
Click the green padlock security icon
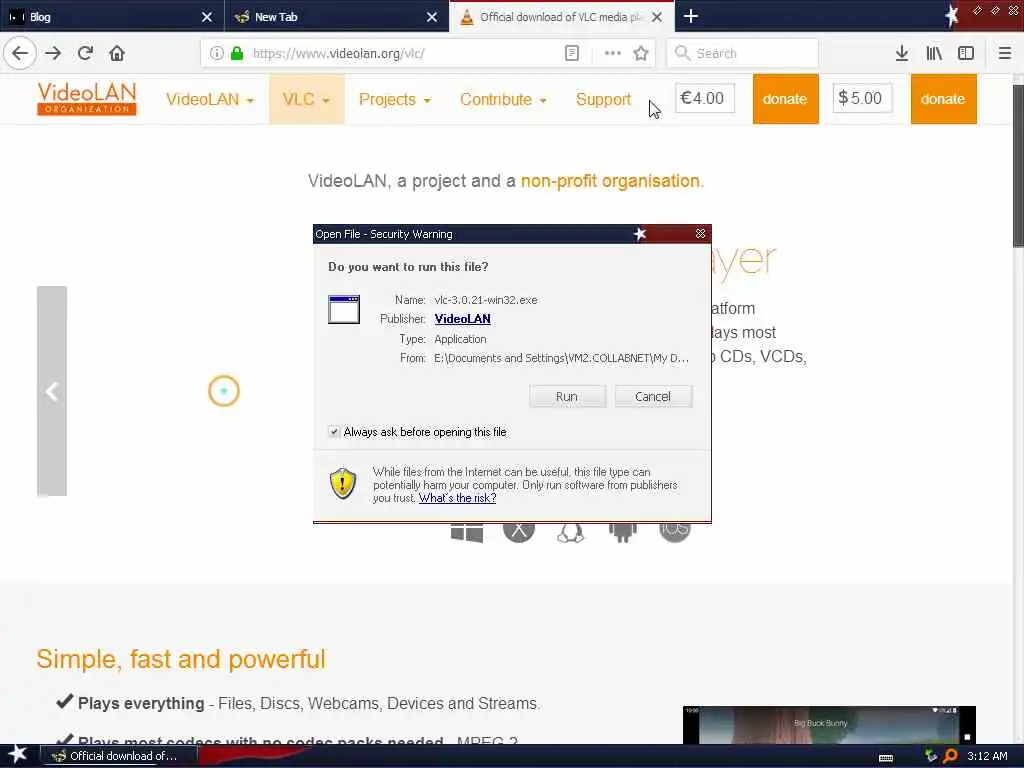237,54
